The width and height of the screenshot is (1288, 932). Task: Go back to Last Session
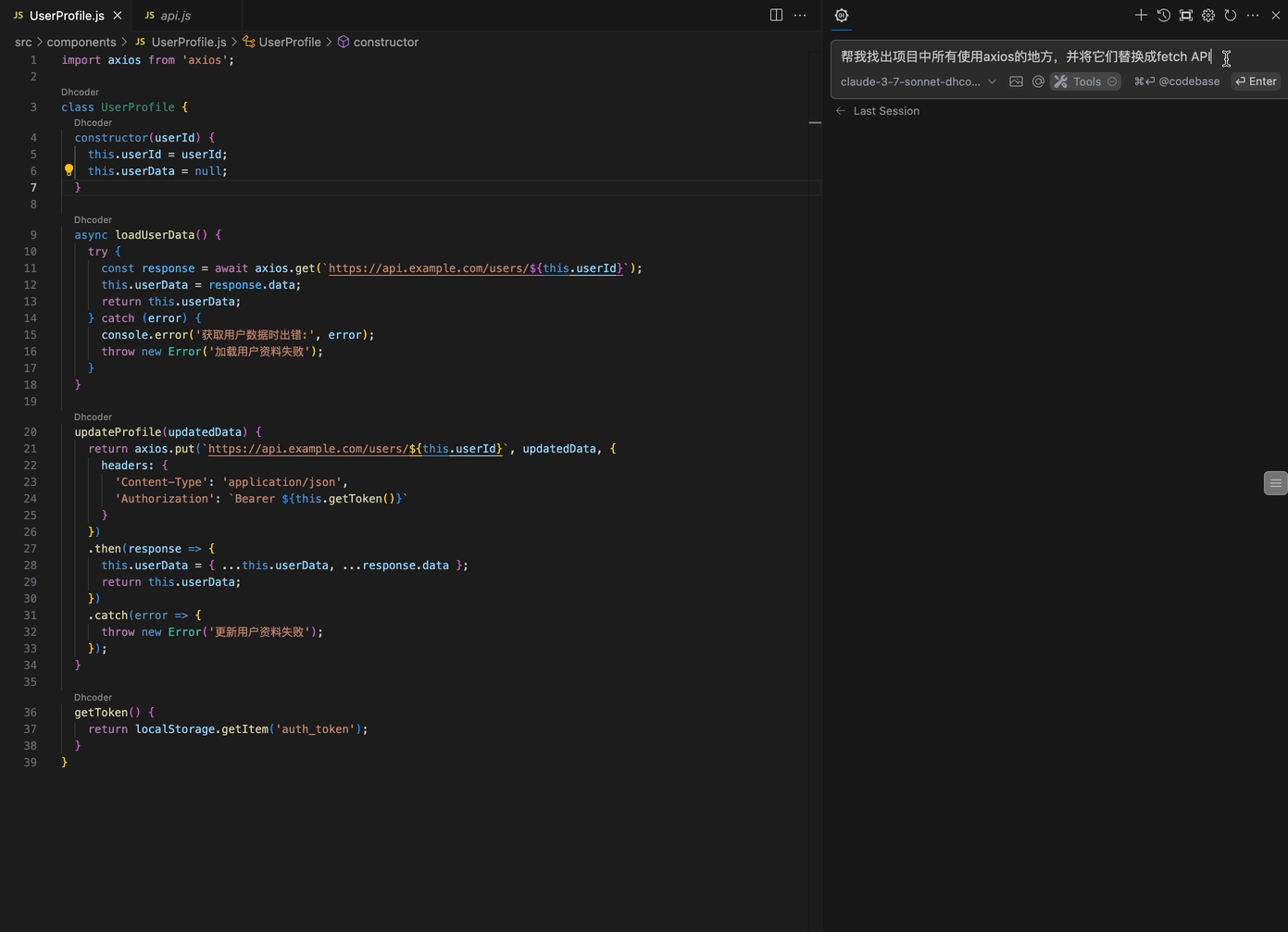[x=877, y=111]
